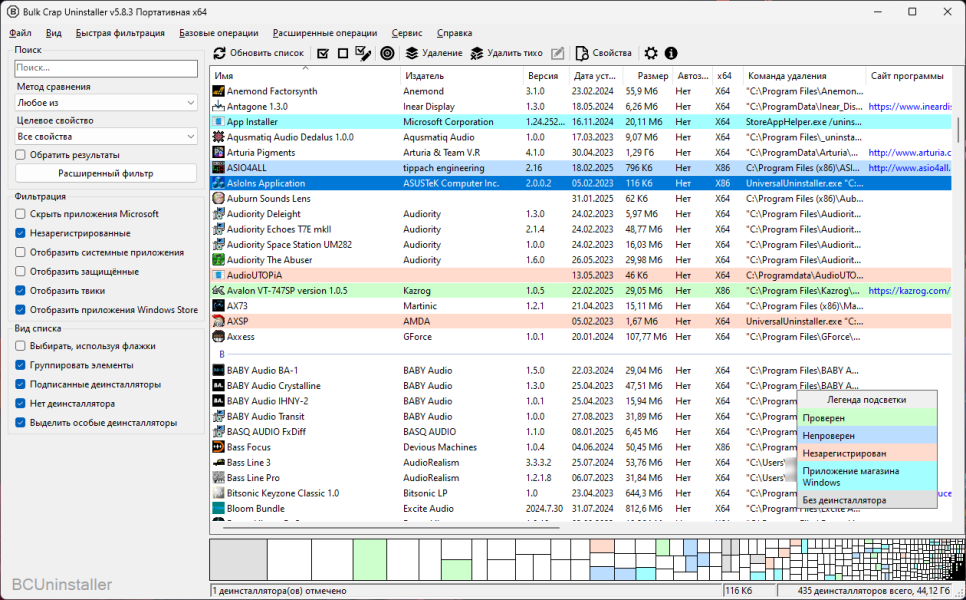Open the Целевое свойство dropdown (Все свойства)
Viewport: 966px width, 600px height.
[106, 136]
